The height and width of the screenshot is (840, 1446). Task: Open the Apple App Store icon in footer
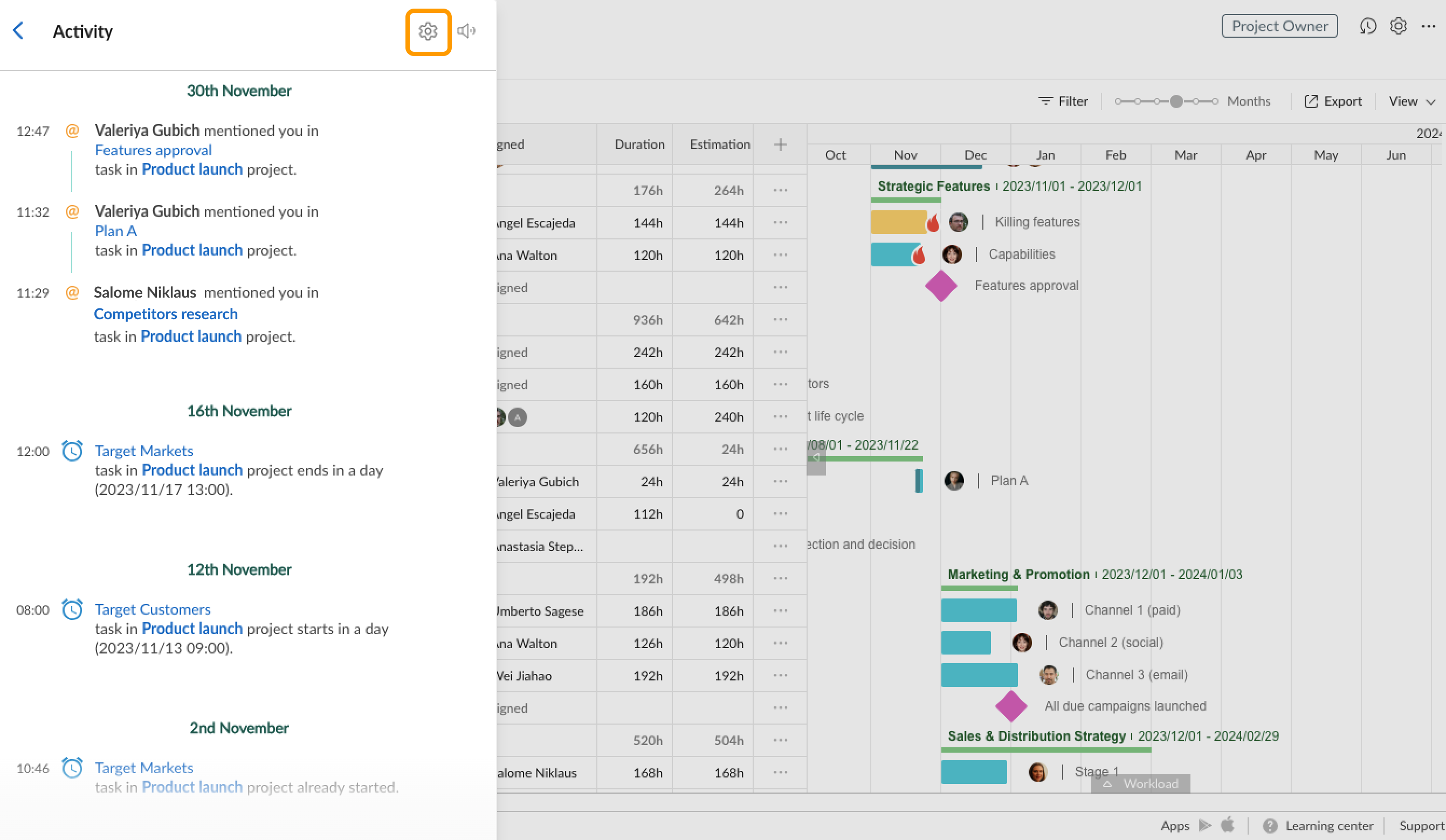[1228, 825]
